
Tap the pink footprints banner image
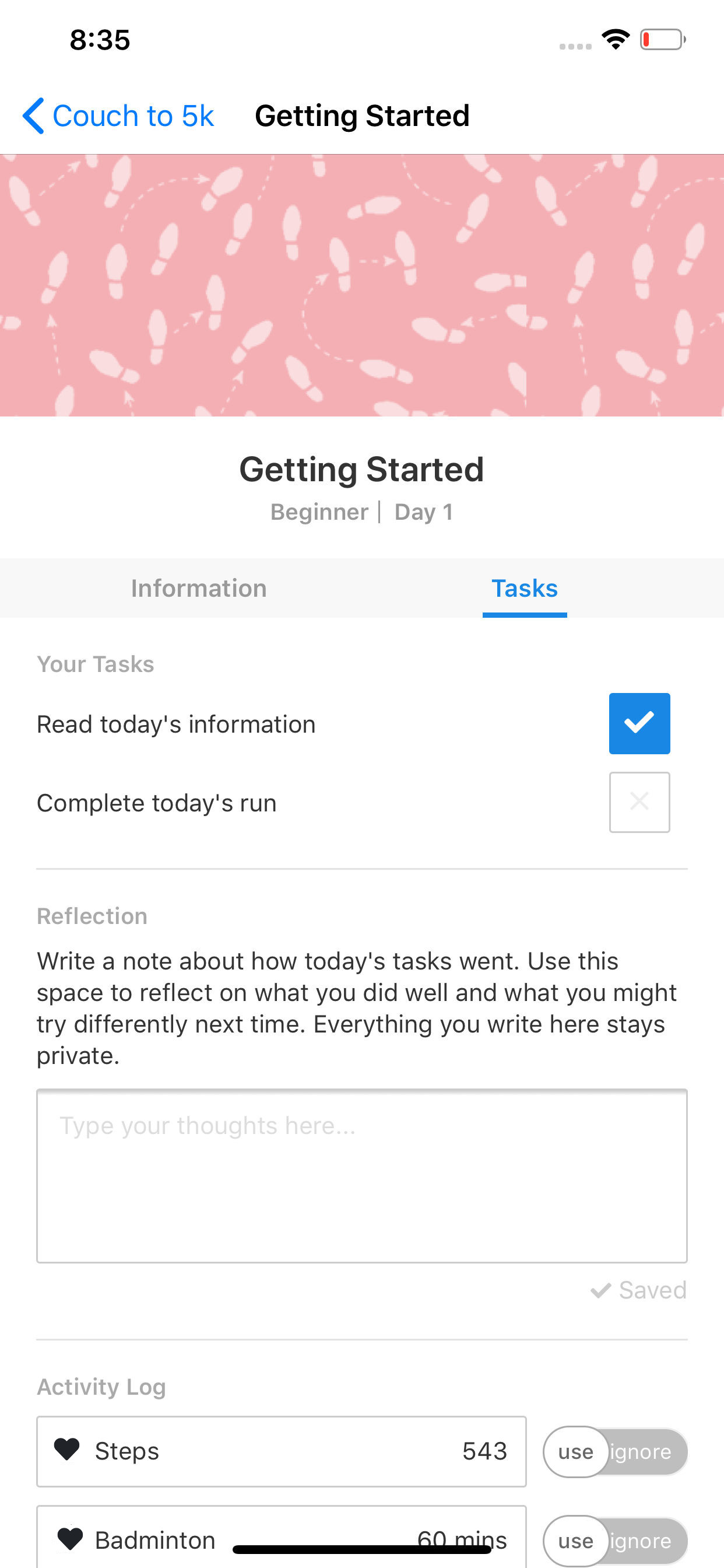[361, 285]
